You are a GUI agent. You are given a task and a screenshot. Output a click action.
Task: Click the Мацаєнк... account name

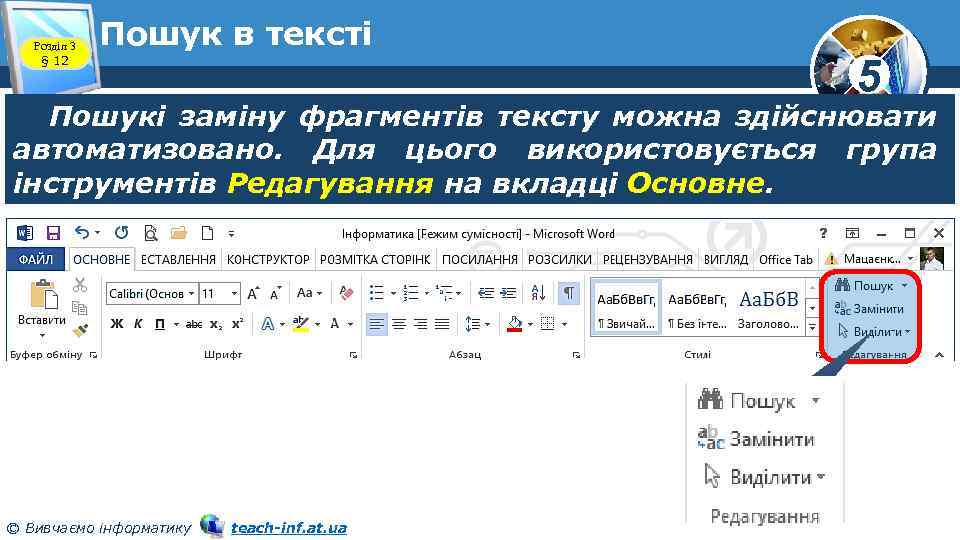872,260
